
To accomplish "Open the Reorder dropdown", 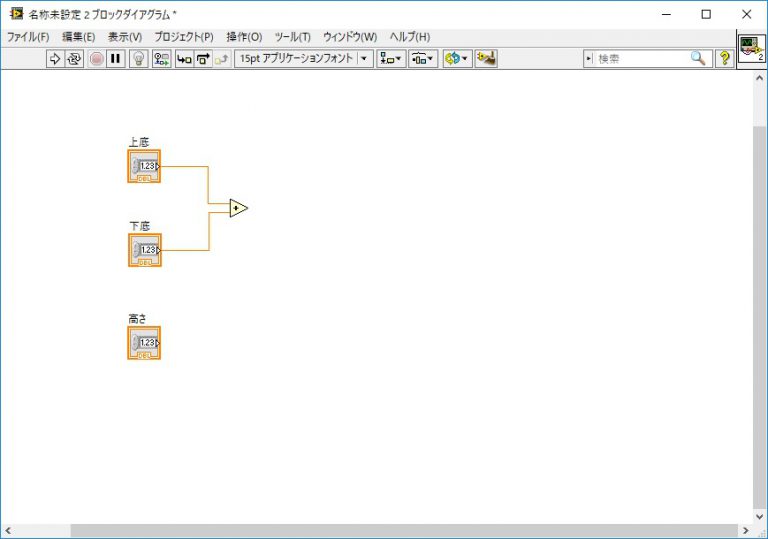I will coord(456,58).
